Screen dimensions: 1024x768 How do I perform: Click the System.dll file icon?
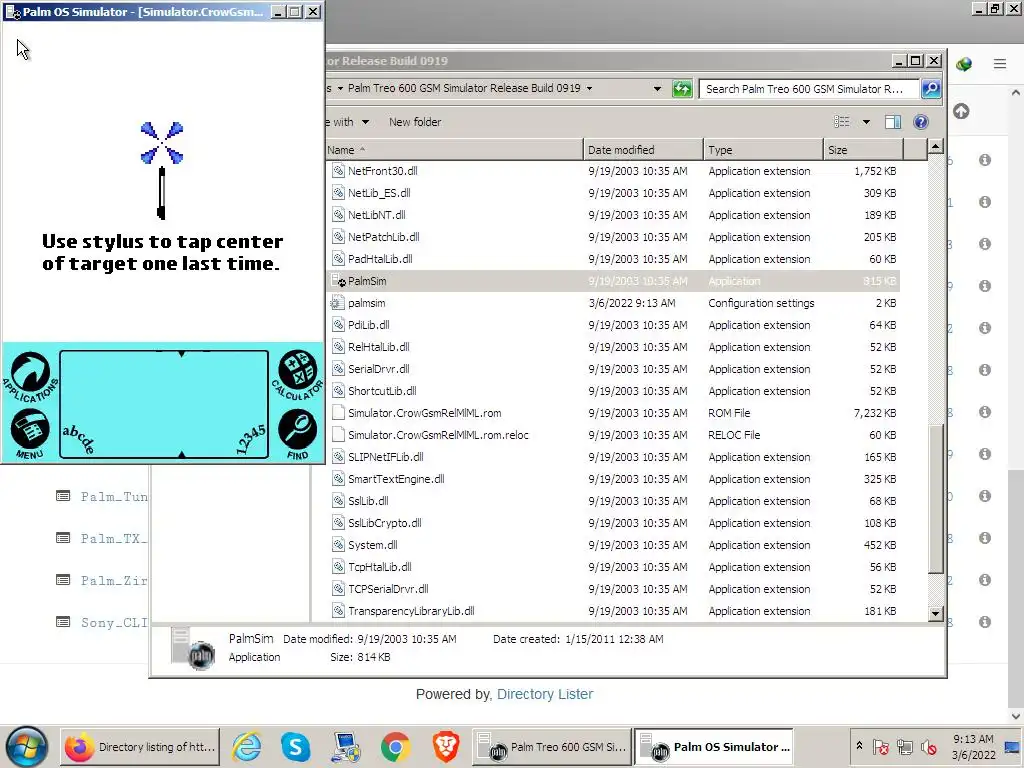(338, 545)
